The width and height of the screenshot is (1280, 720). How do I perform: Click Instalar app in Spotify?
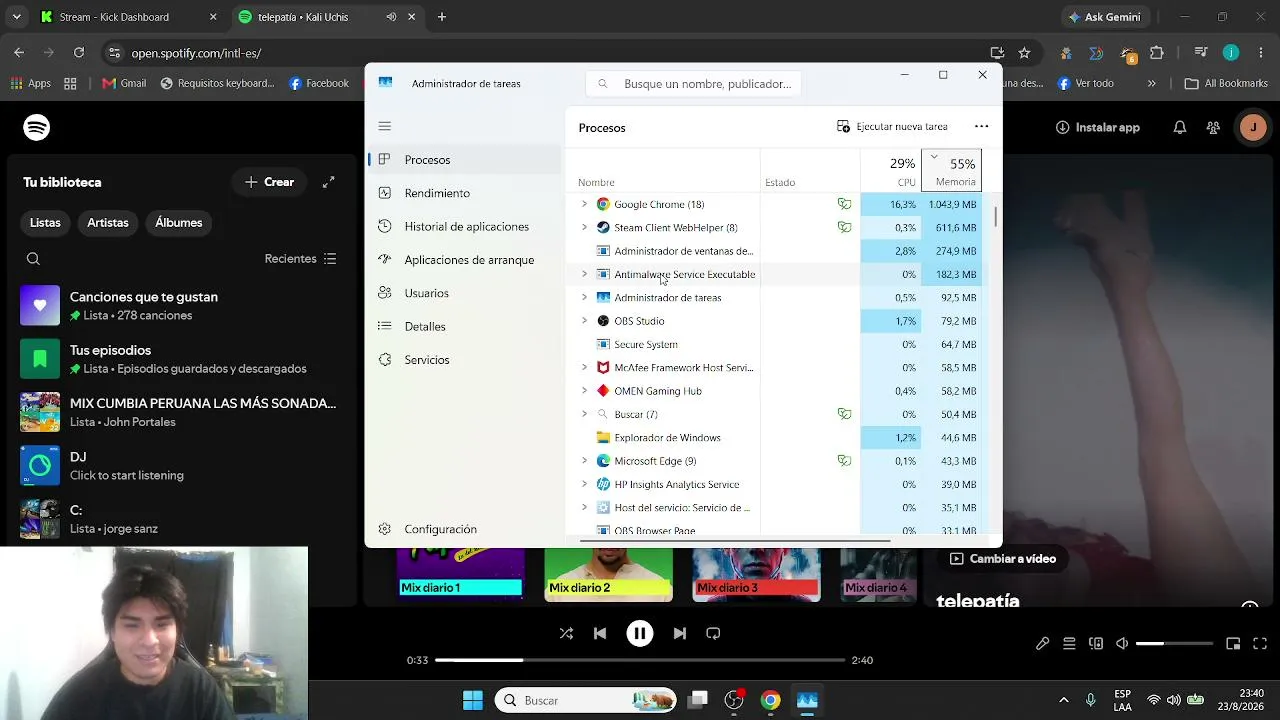point(1097,127)
